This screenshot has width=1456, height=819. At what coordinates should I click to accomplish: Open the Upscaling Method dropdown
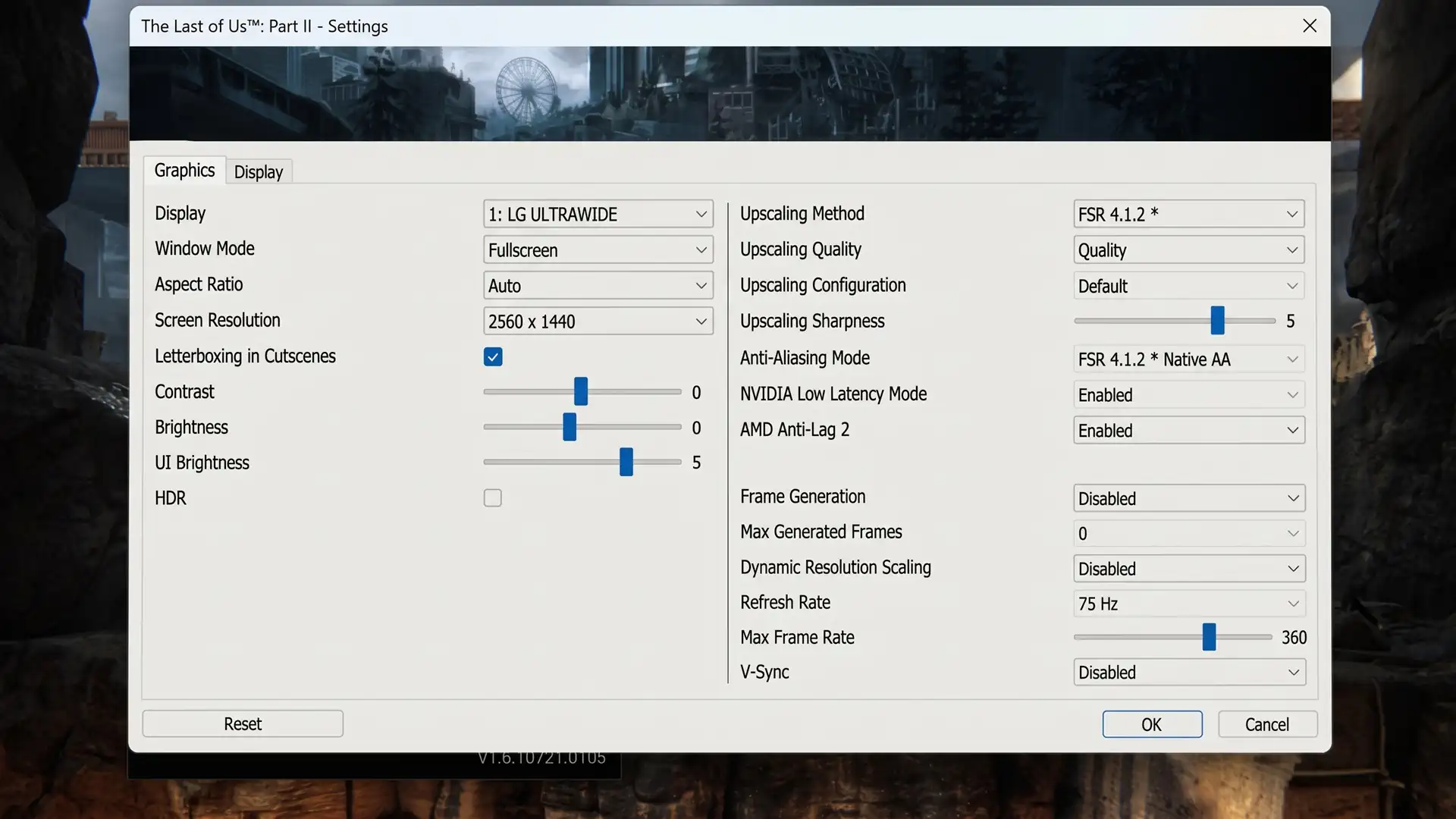tap(1188, 215)
